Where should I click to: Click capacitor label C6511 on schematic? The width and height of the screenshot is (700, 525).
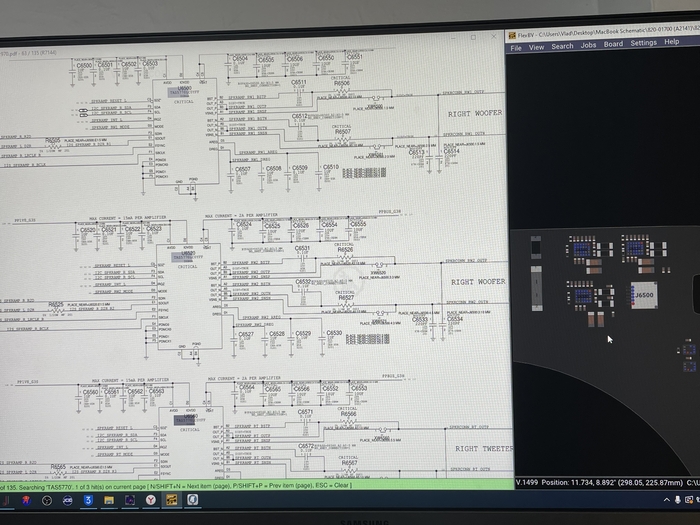tap(299, 83)
